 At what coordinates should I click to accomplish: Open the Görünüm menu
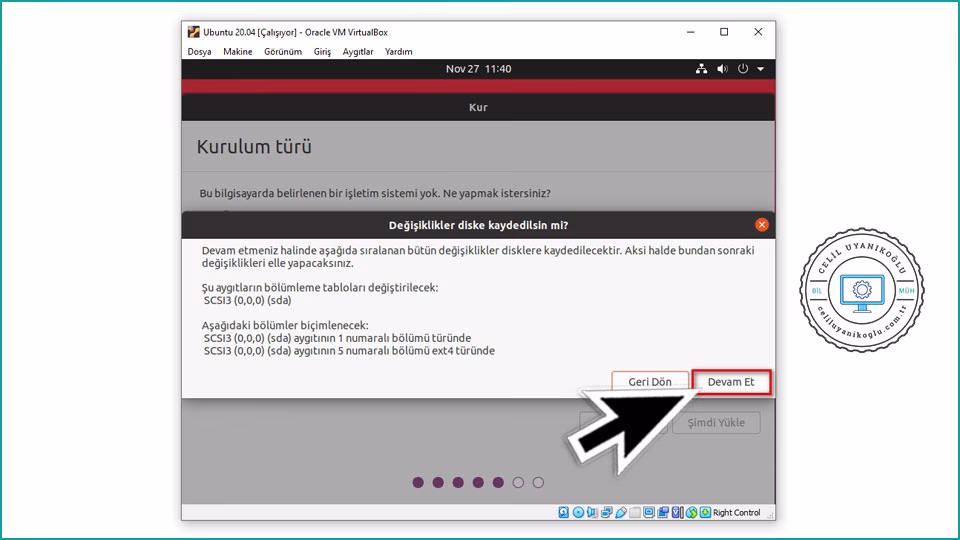[283, 51]
